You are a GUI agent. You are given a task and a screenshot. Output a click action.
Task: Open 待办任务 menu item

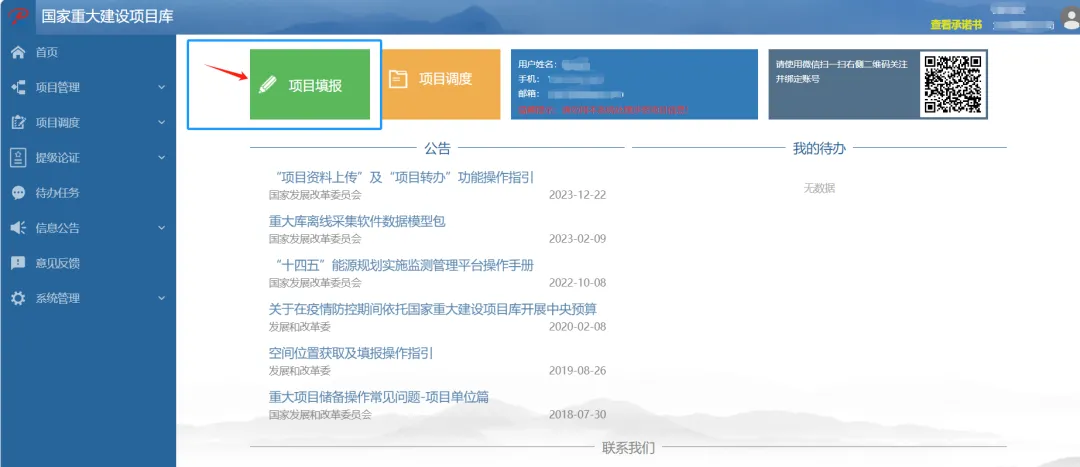click(57, 193)
